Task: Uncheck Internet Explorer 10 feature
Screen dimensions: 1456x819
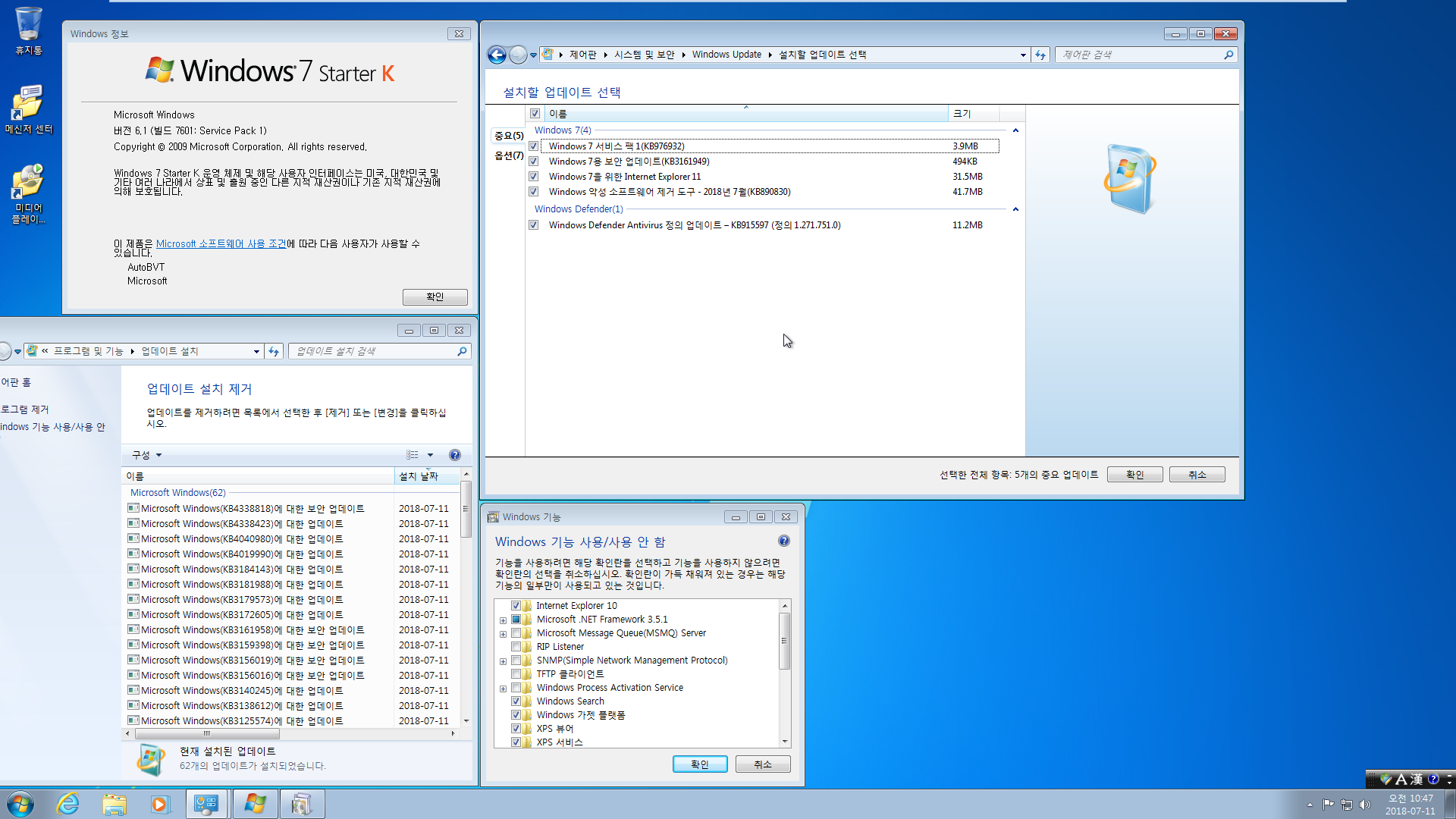Action: [x=516, y=606]
